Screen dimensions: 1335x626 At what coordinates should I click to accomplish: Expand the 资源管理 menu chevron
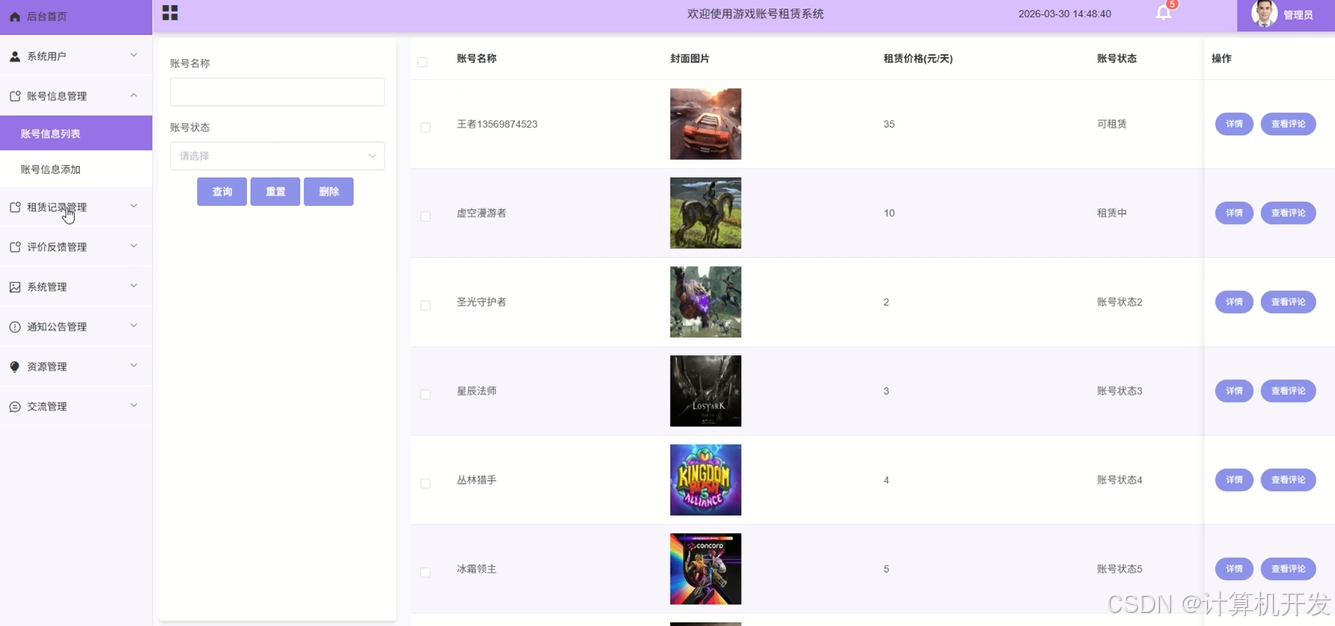(134, 366)
